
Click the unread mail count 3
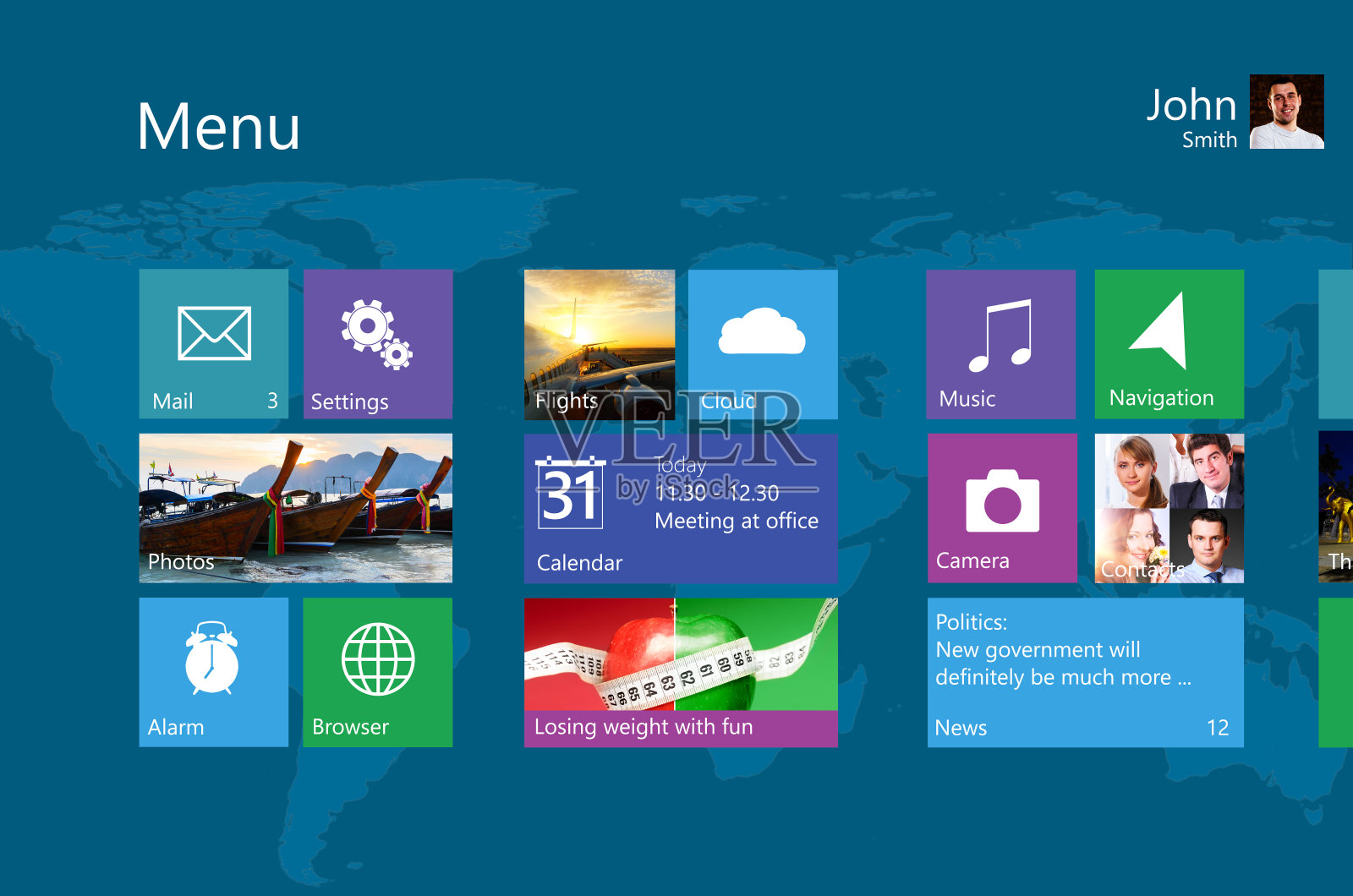[x=272, y=401]
